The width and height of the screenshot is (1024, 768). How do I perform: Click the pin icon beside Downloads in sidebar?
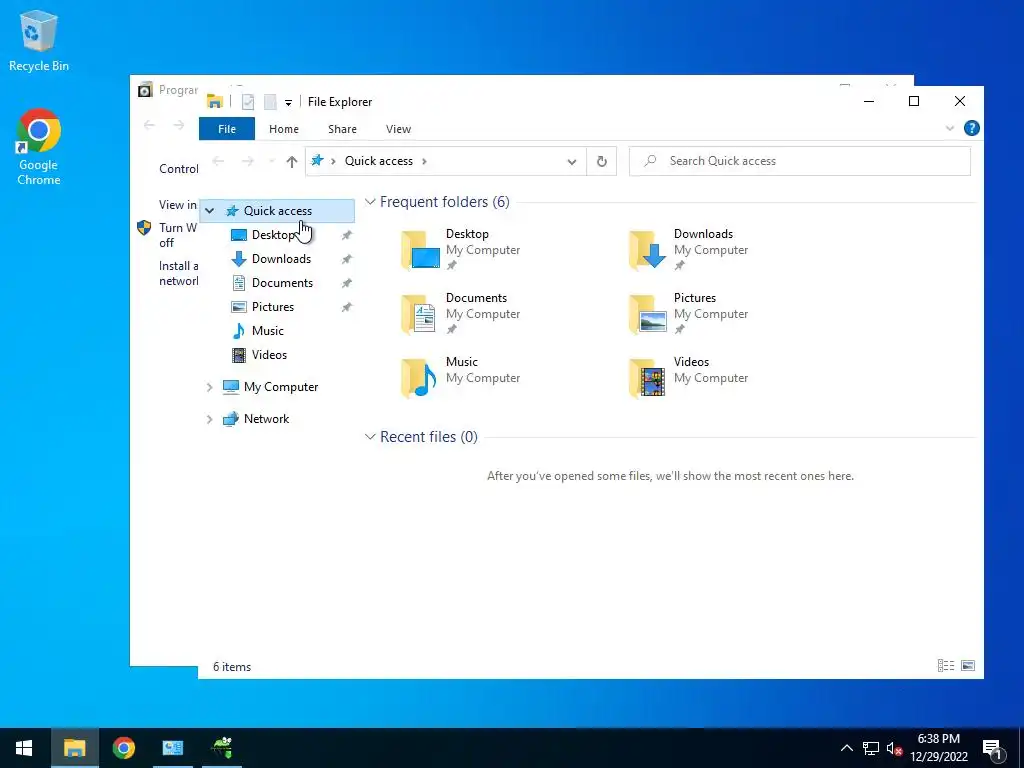click(x=347, y=259)
